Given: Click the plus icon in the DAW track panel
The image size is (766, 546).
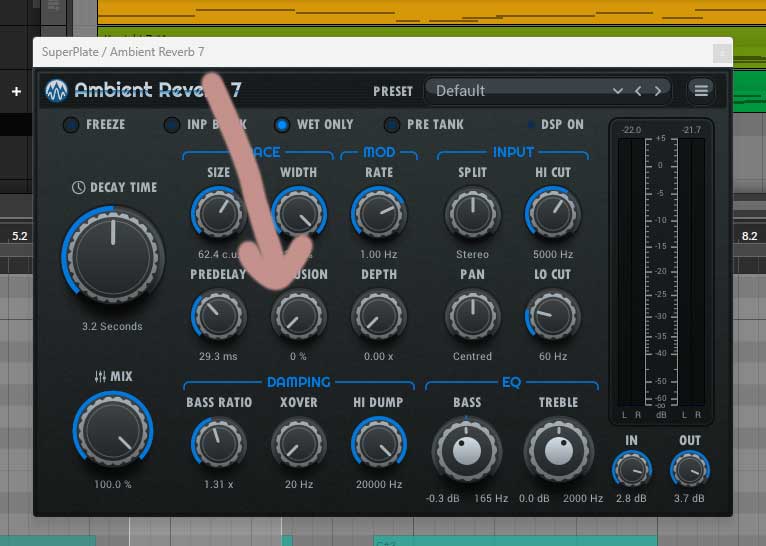Looking at the screenshot, I should click(x=16, y=91).
